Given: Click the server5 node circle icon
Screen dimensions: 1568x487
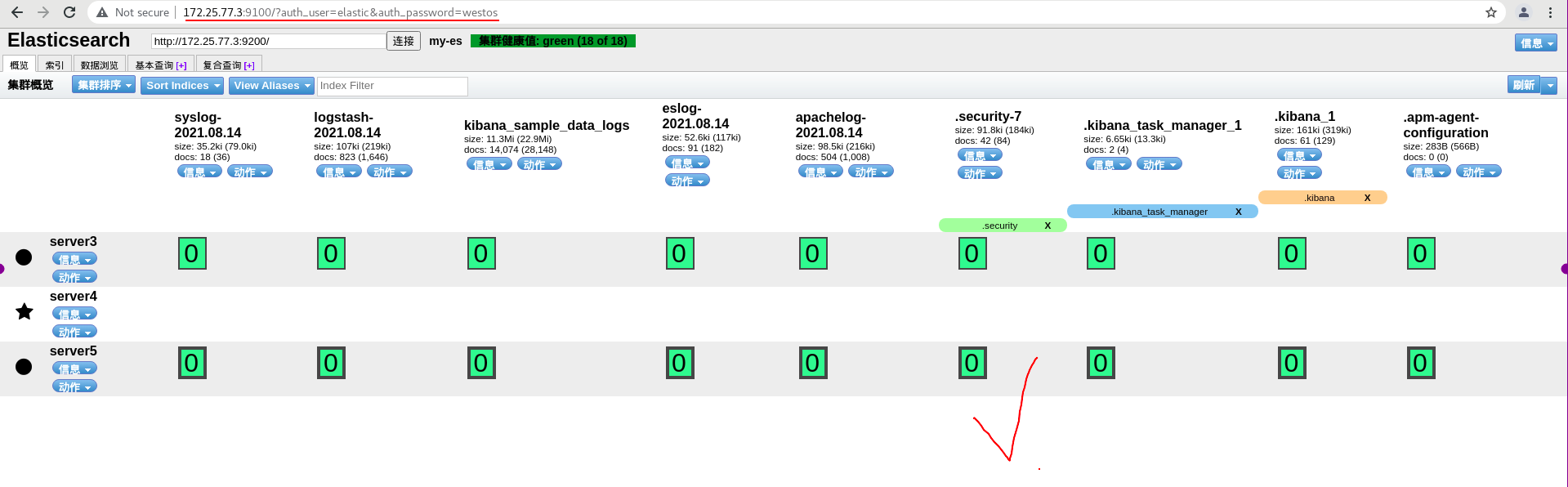Looking at the screenshot, I should [24, 367].
